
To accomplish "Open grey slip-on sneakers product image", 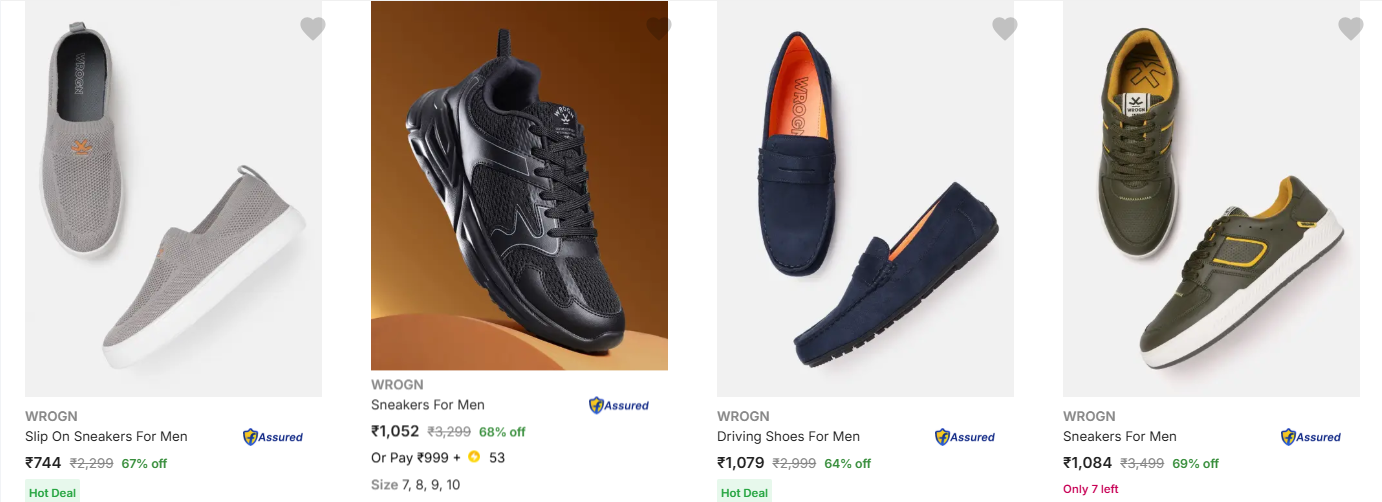I will pyautogui.click(x=173, y=200).
